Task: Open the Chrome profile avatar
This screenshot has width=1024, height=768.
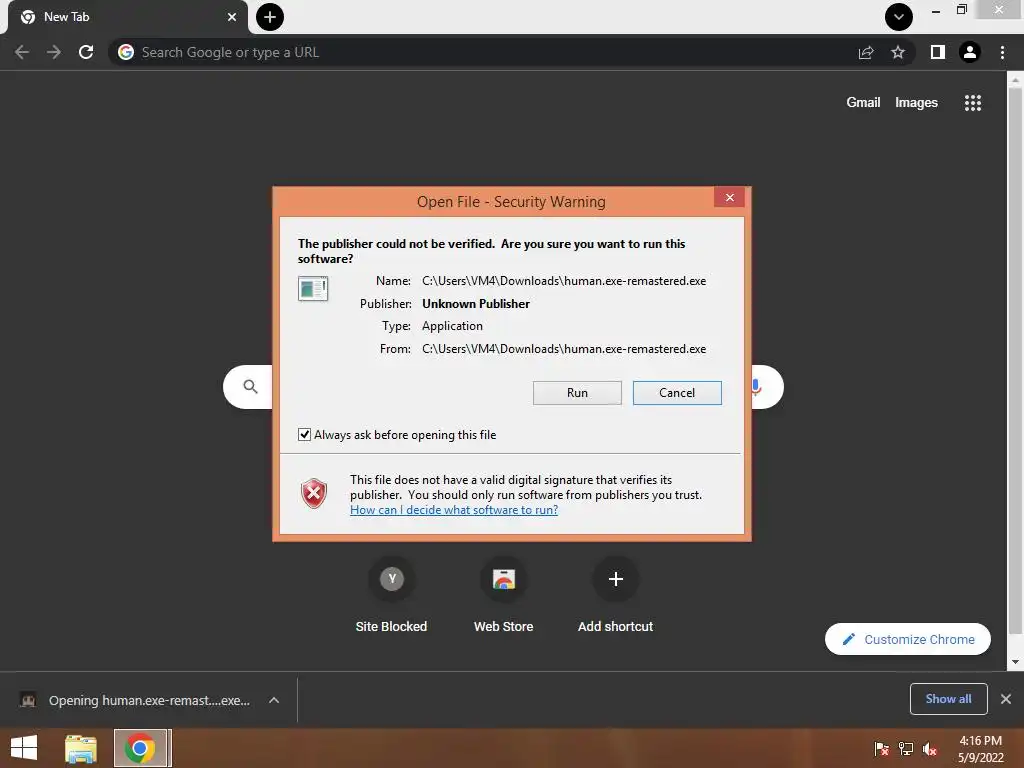Action: [x=970, y=52]
